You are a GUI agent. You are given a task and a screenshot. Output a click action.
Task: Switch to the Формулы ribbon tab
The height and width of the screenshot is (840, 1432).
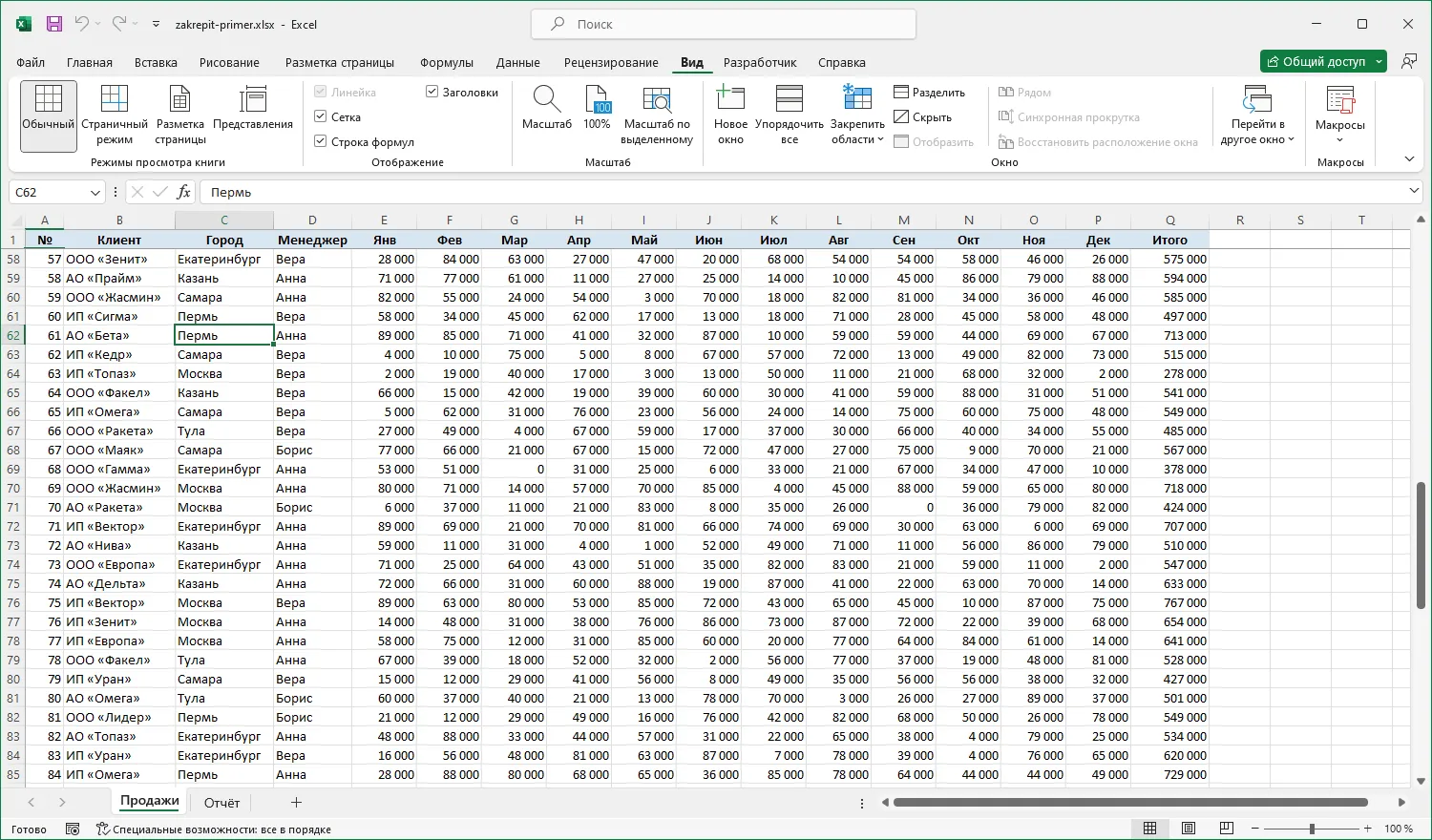click(447, 62)
